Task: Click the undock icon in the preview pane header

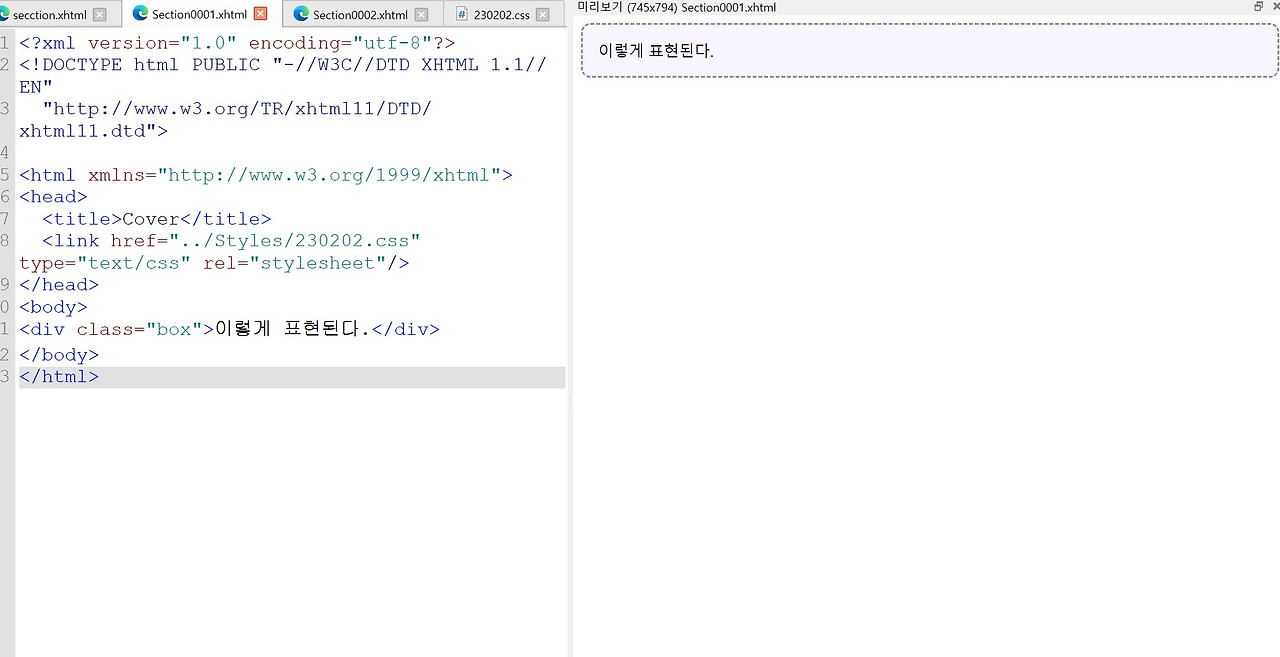Action: pyautogui.click(x=1258, y=6)
